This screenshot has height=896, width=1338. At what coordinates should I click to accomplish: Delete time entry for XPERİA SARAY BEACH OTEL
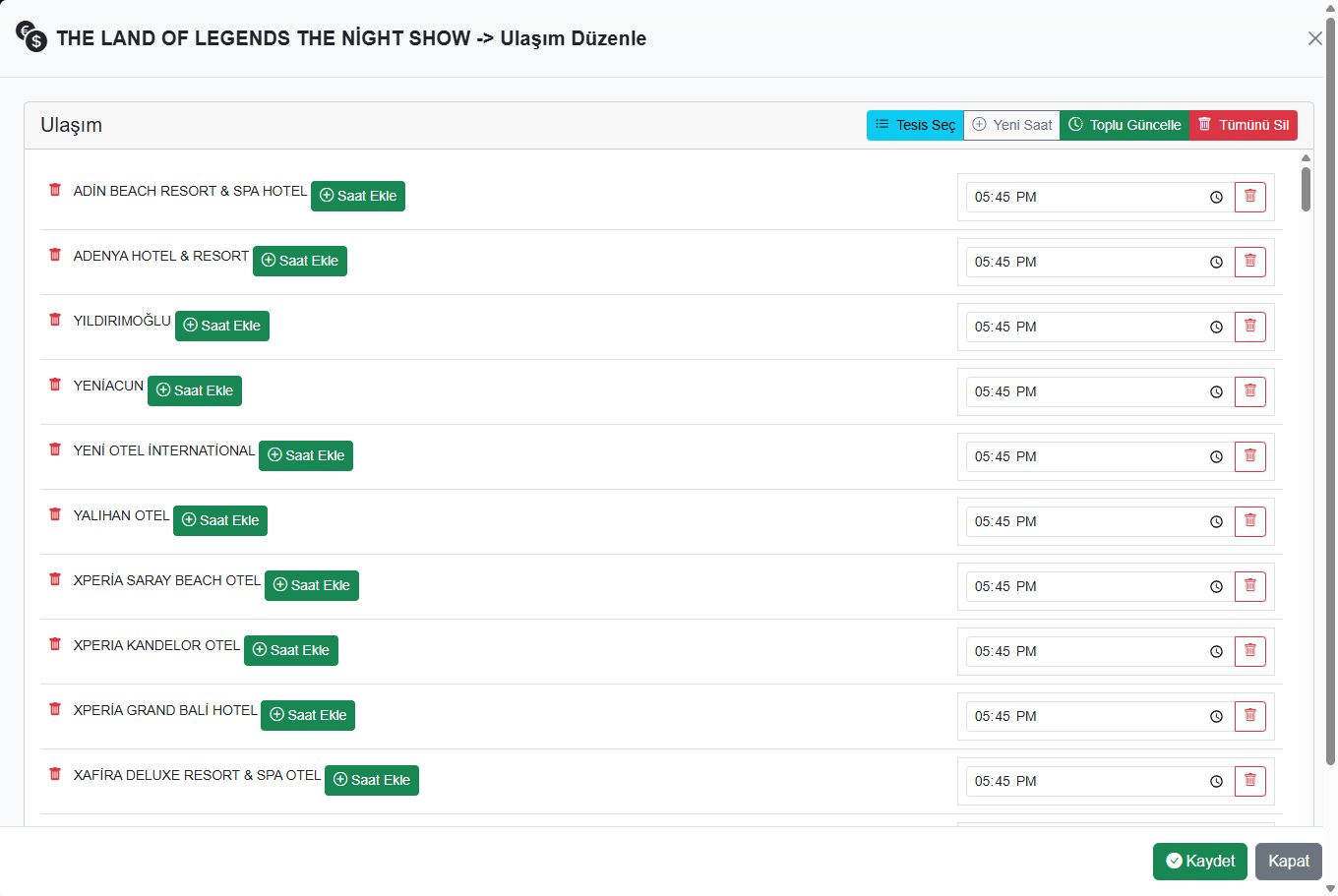1249,586
